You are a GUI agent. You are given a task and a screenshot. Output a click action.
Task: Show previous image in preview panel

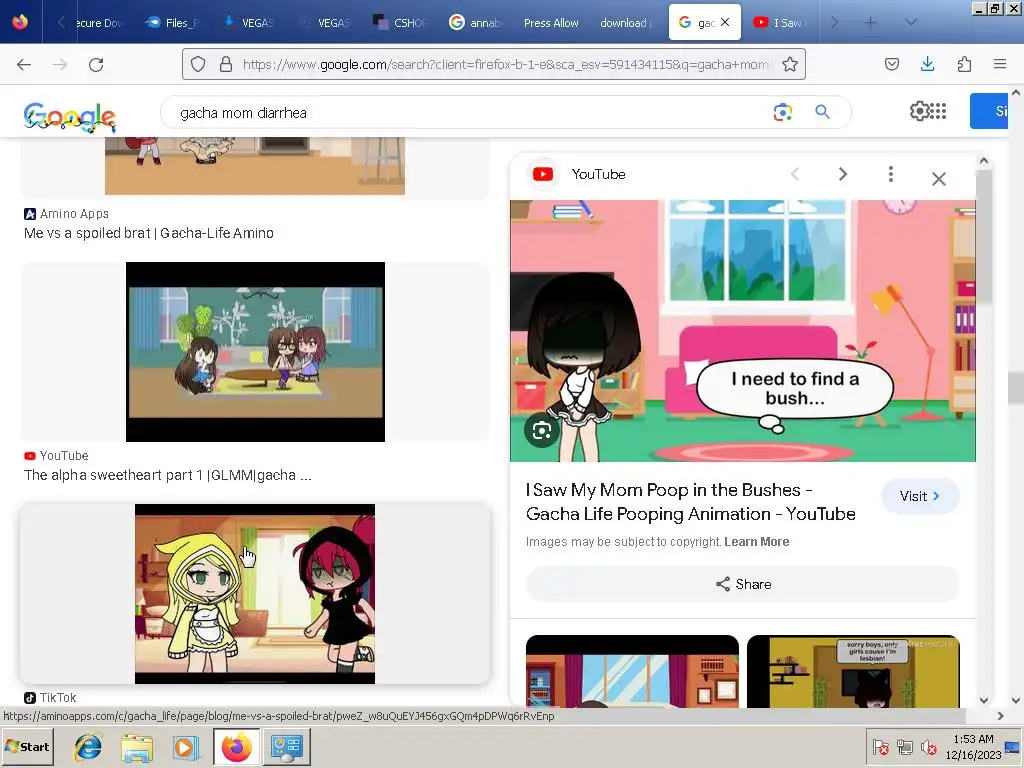click(795, 174)
